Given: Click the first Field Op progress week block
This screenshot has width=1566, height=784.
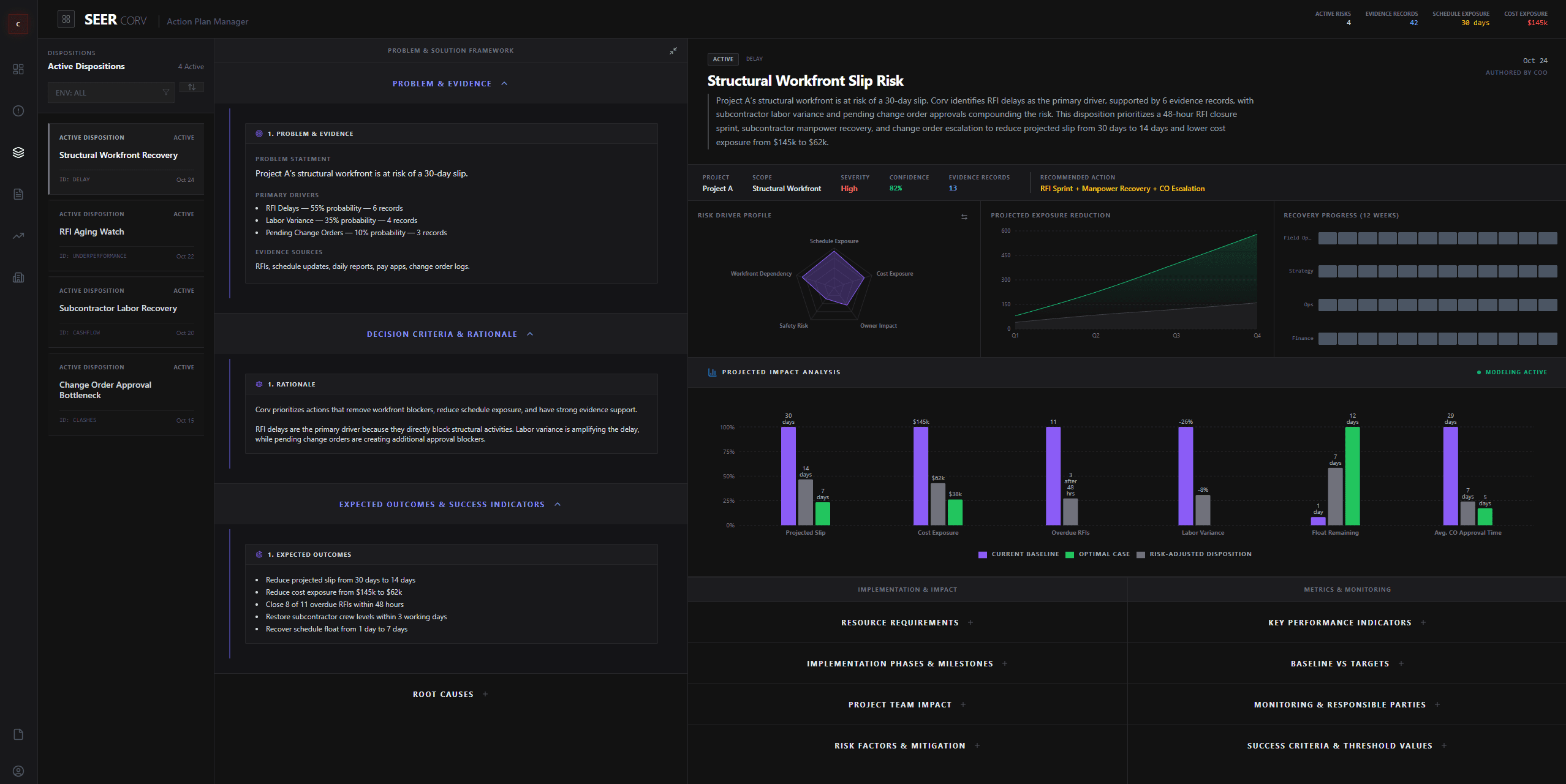Looking at the screenshot, I should click(1328, 238).
